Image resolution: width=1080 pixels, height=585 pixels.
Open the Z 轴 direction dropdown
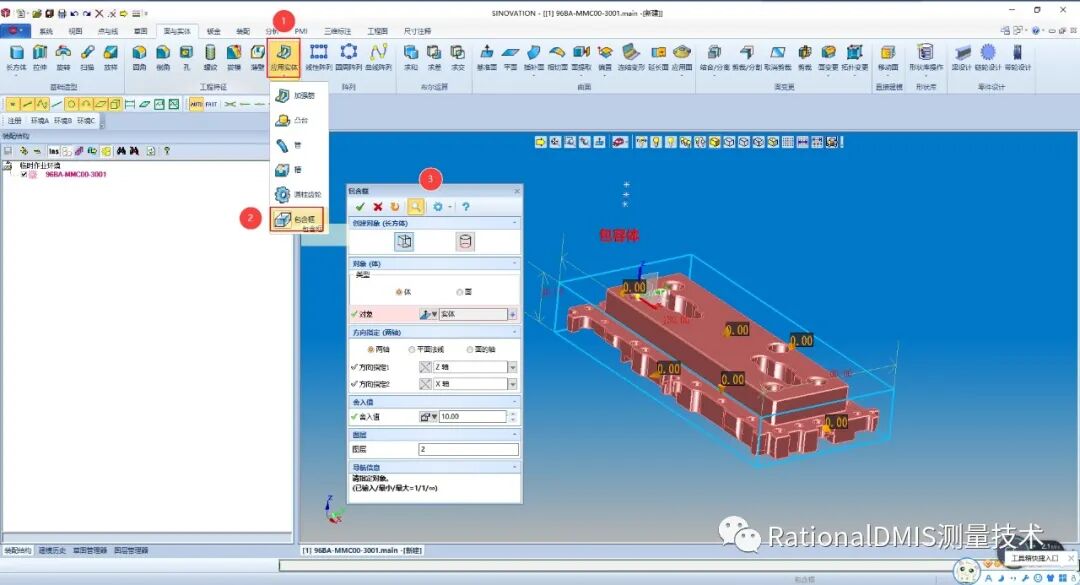(512, 367)
